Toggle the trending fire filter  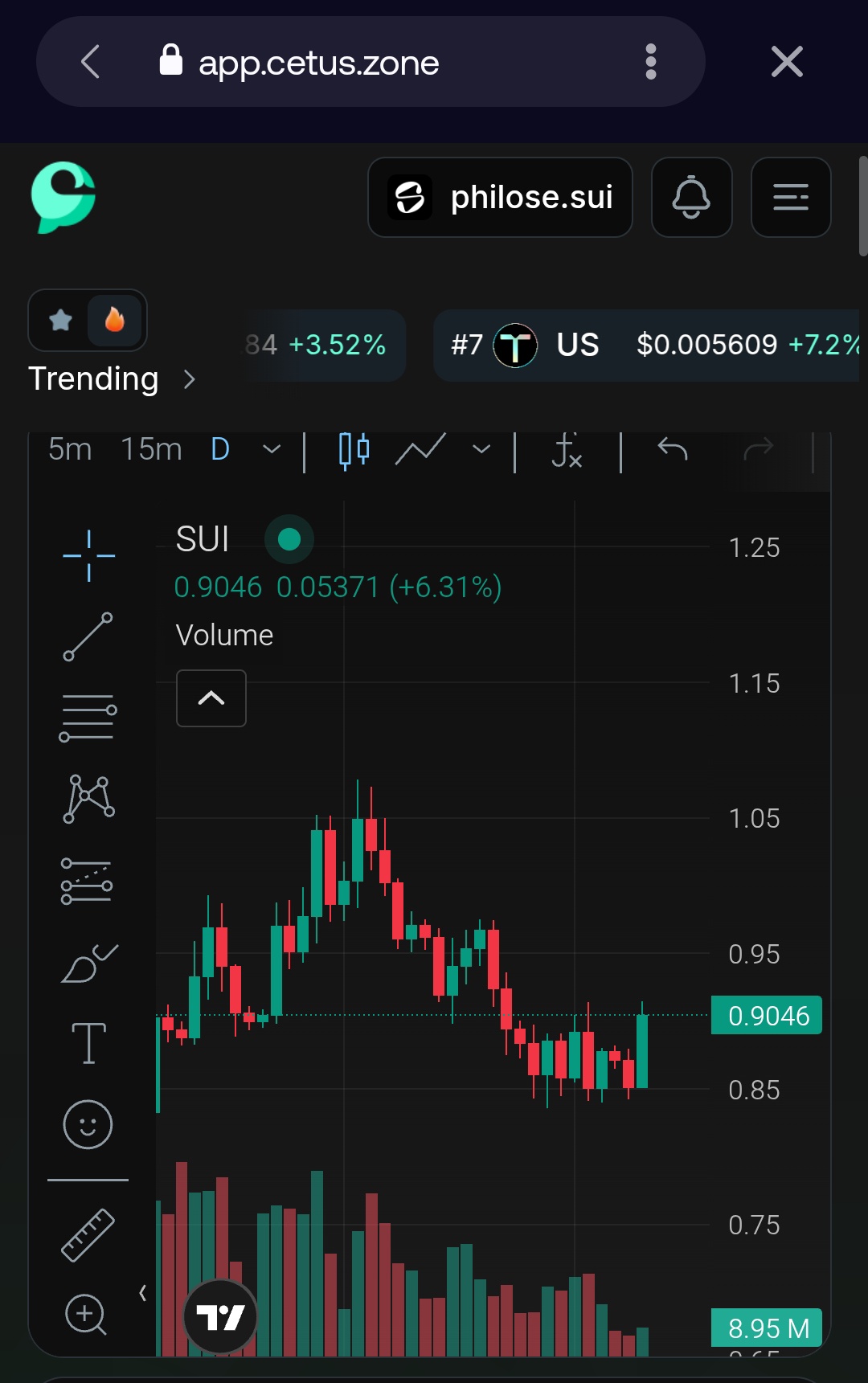tap(115, 321)
